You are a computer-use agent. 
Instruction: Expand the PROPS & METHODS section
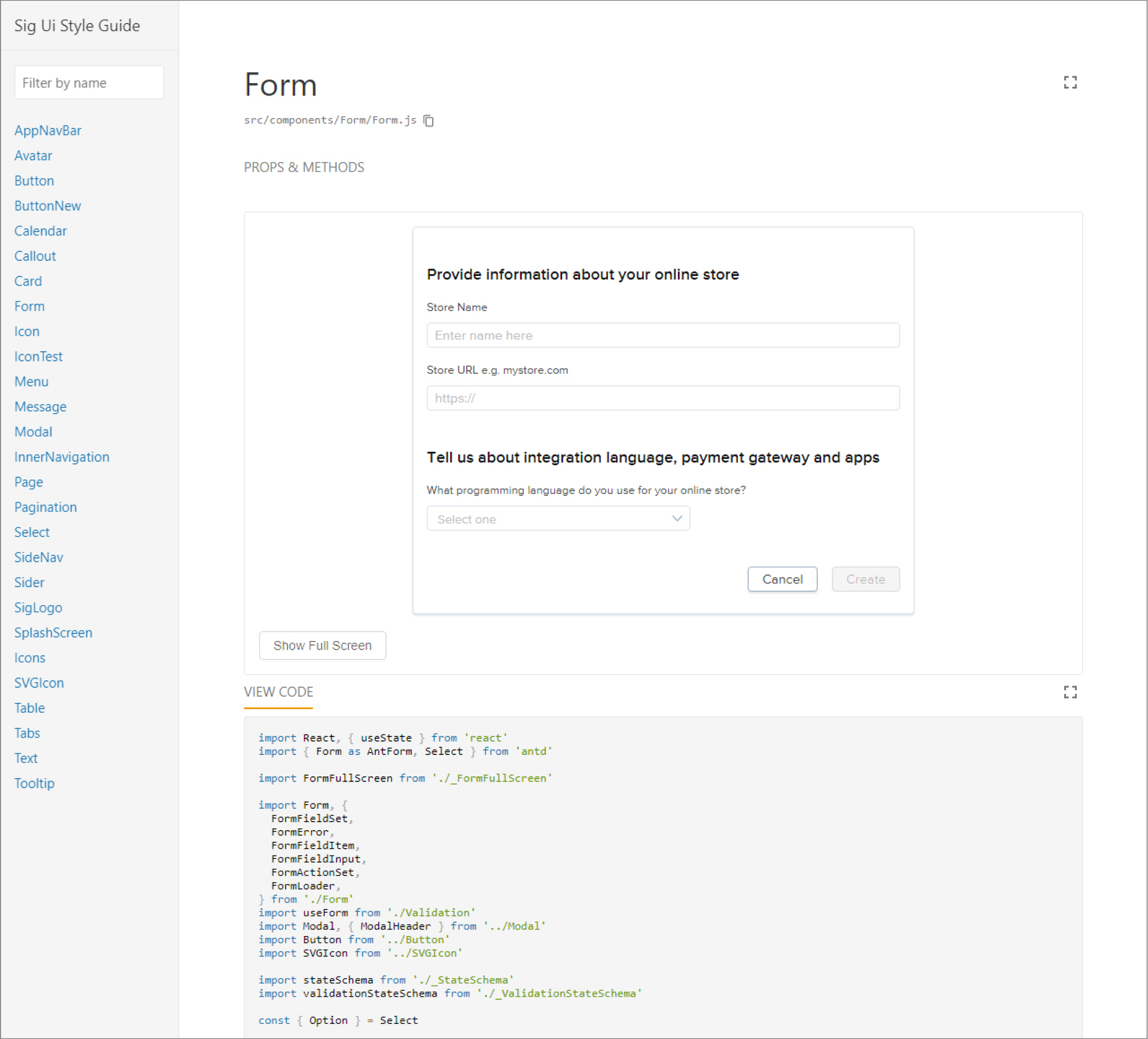click(304, 167)
